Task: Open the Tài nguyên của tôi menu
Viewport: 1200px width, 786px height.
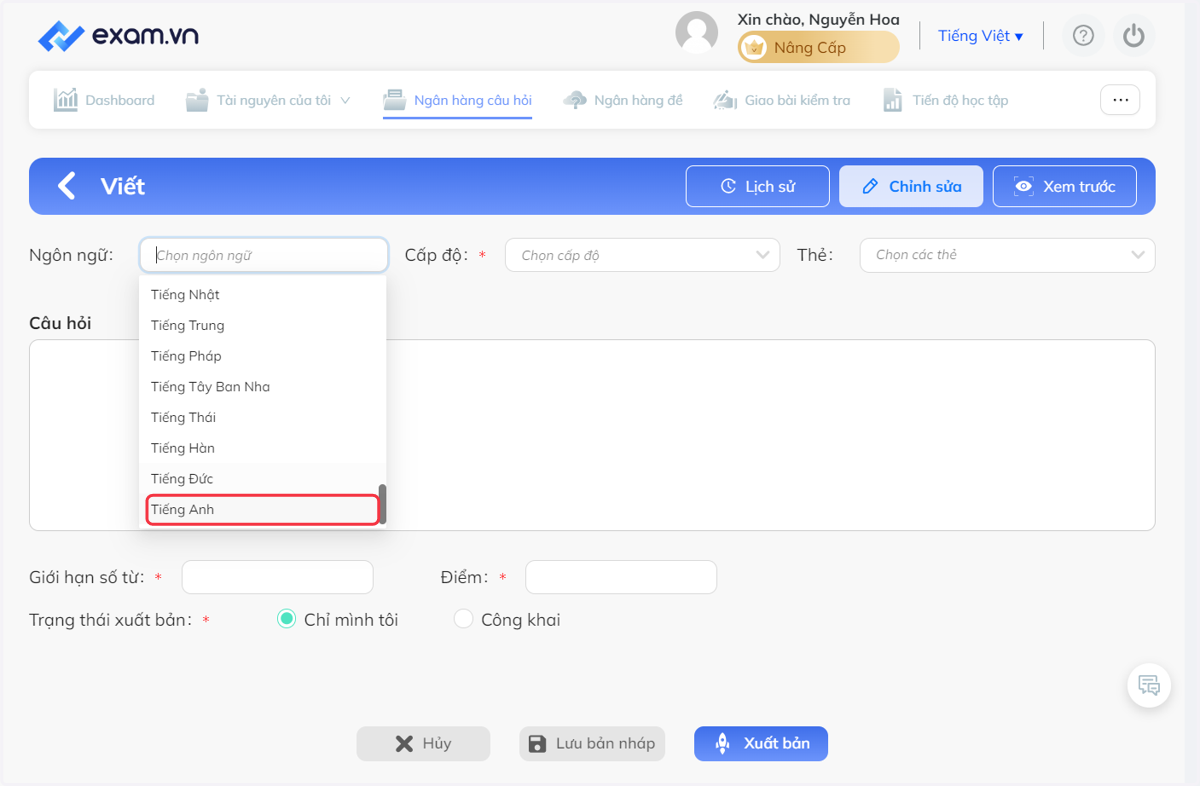Action: point(268,100)
